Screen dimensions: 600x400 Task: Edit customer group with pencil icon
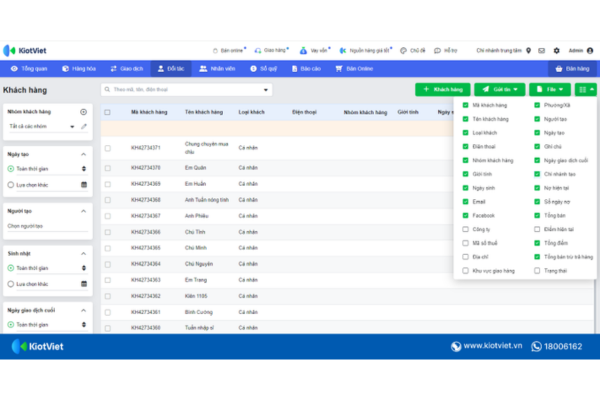pyautogui.click(x=84, y=126)
